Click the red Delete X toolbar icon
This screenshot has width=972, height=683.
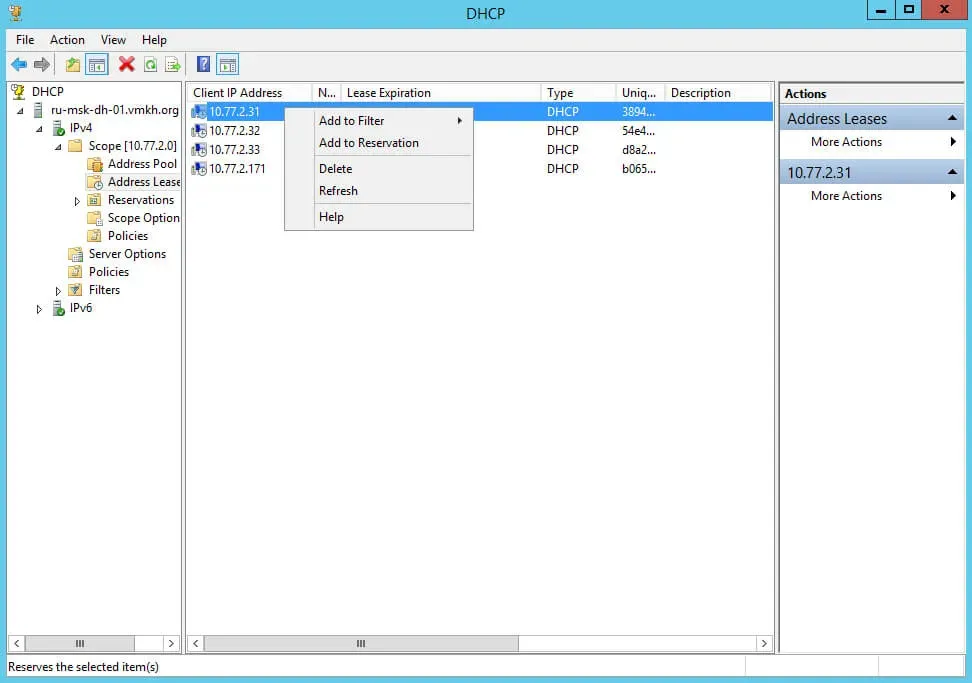126,64
